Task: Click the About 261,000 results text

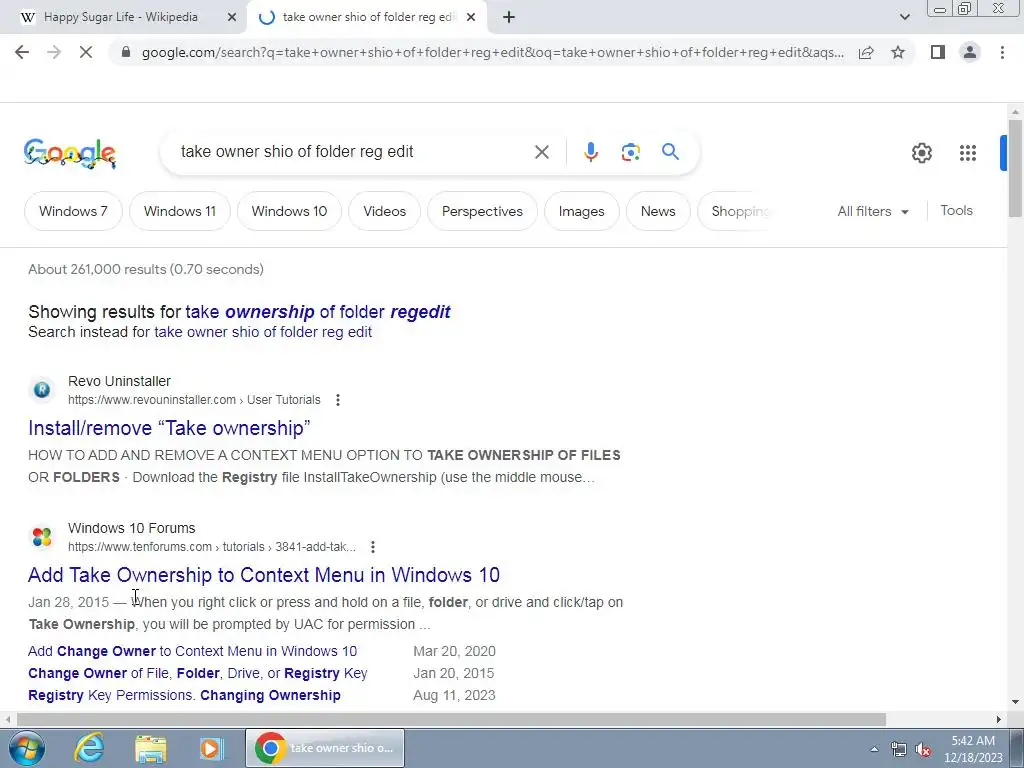Action: click(146, 269)
